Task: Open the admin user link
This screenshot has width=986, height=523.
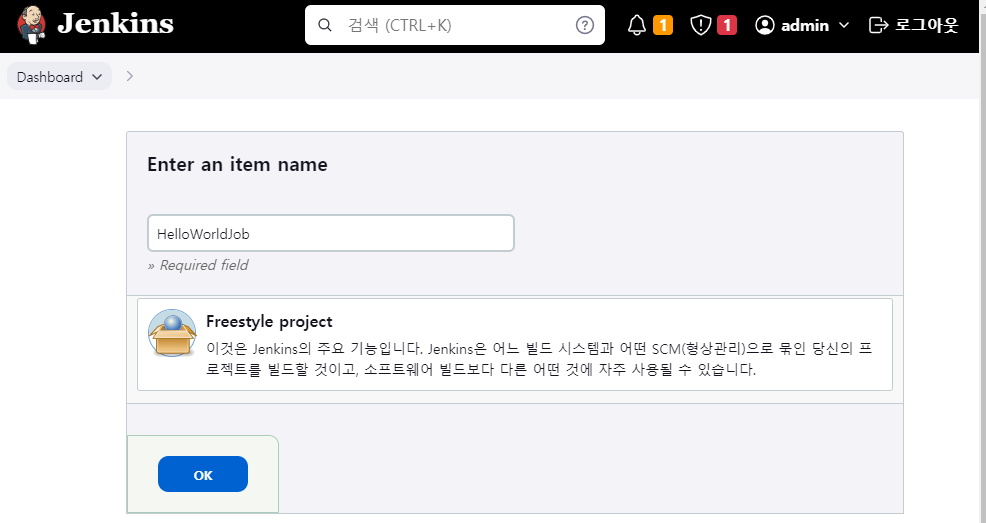Action: 805,25
